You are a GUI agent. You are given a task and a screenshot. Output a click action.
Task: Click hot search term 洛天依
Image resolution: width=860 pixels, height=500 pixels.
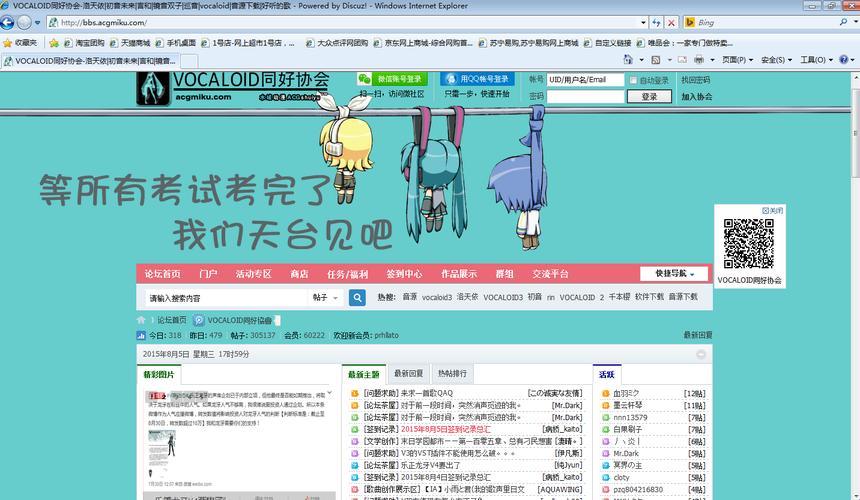pyautogui.click(x=467, y=297)
